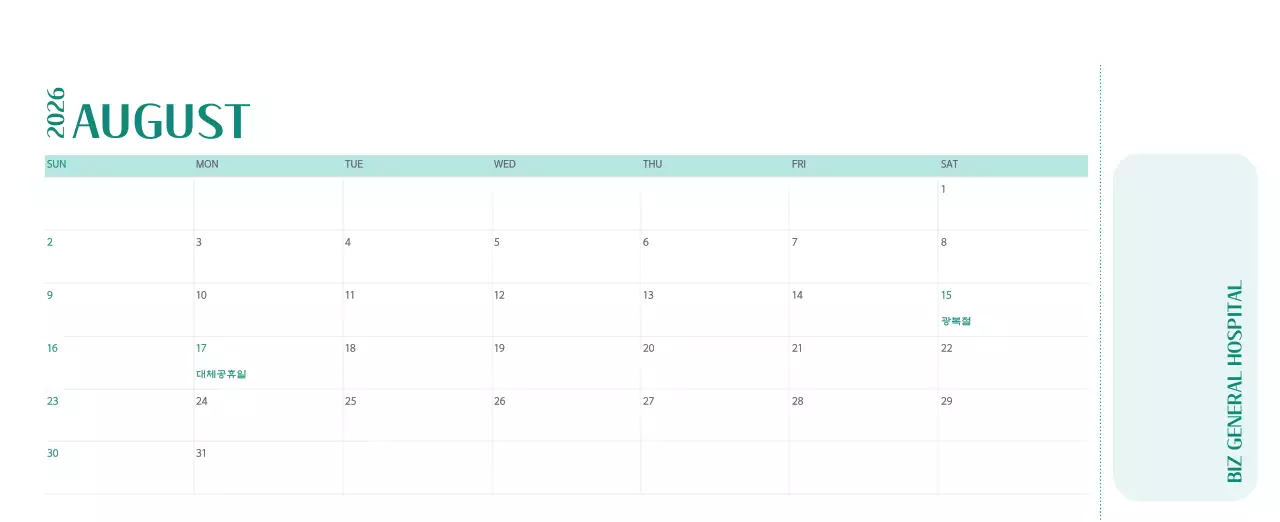Select the BIZ GENERAL HOSPITAL text
This screenshot has height=522, width=1280.
click(1235, 382)
